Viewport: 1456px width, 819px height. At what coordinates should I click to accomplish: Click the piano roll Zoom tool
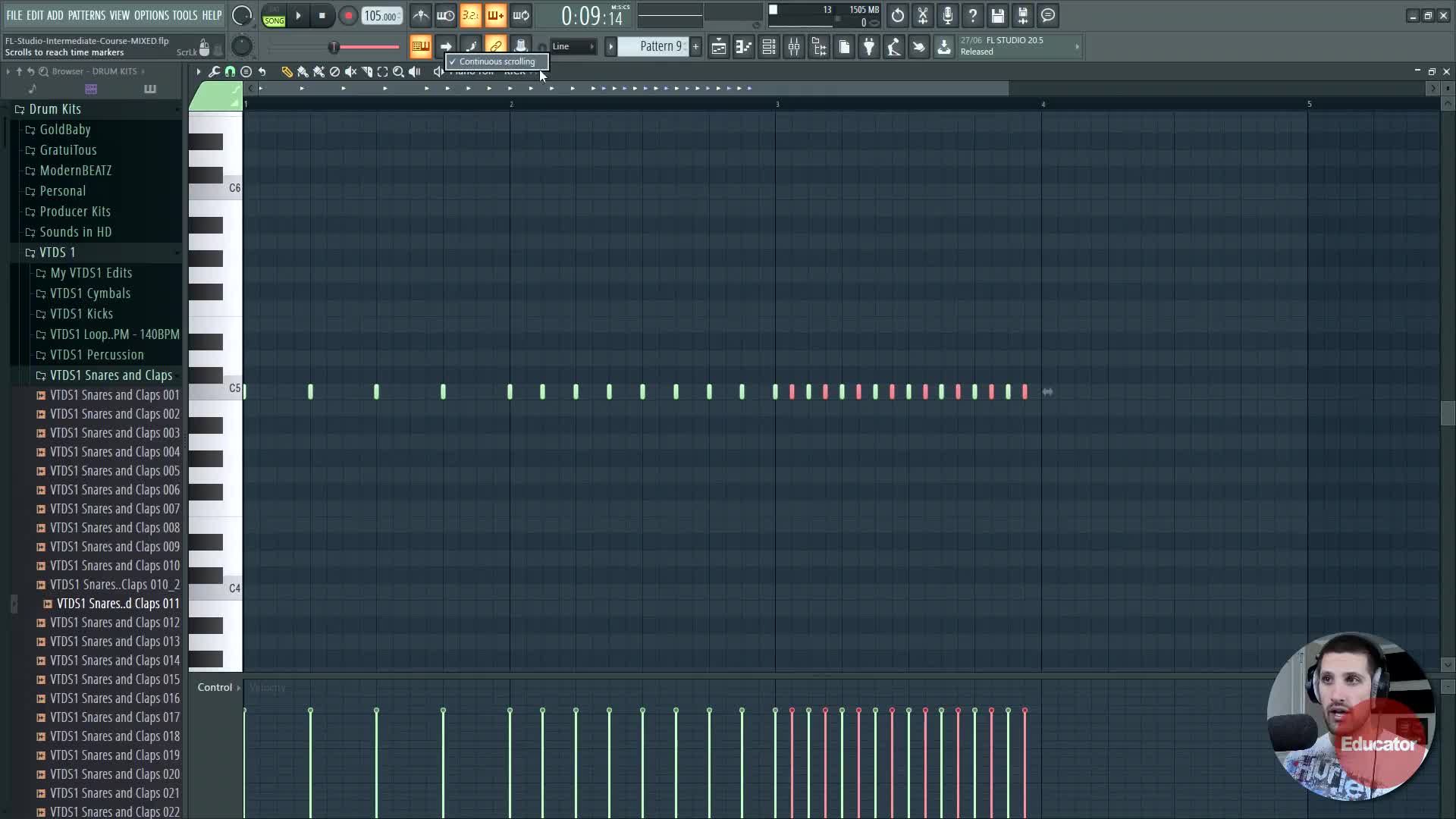pos(398,71)
